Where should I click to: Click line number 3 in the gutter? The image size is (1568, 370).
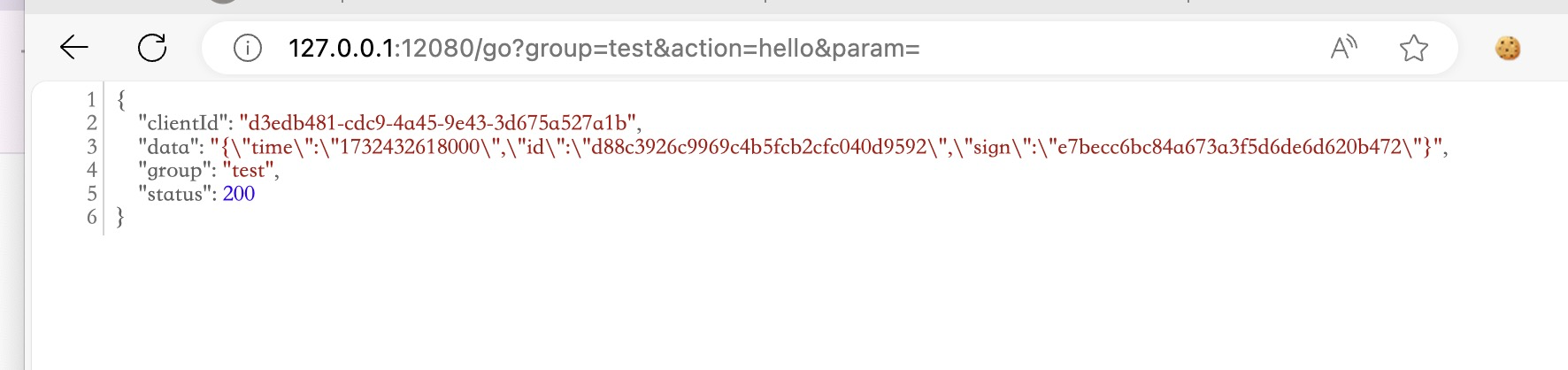[91, 147]
